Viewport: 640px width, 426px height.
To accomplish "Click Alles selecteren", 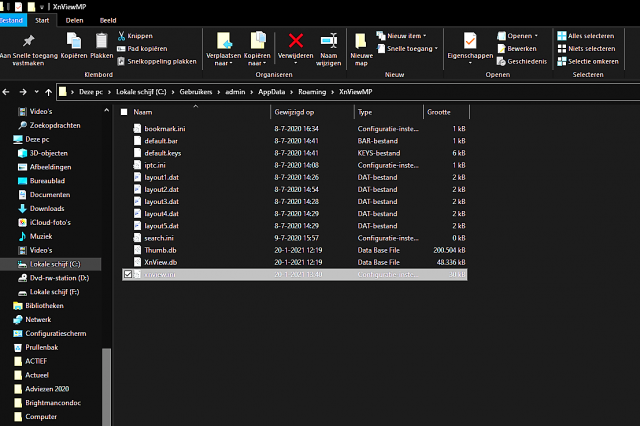I will point(586,36).
